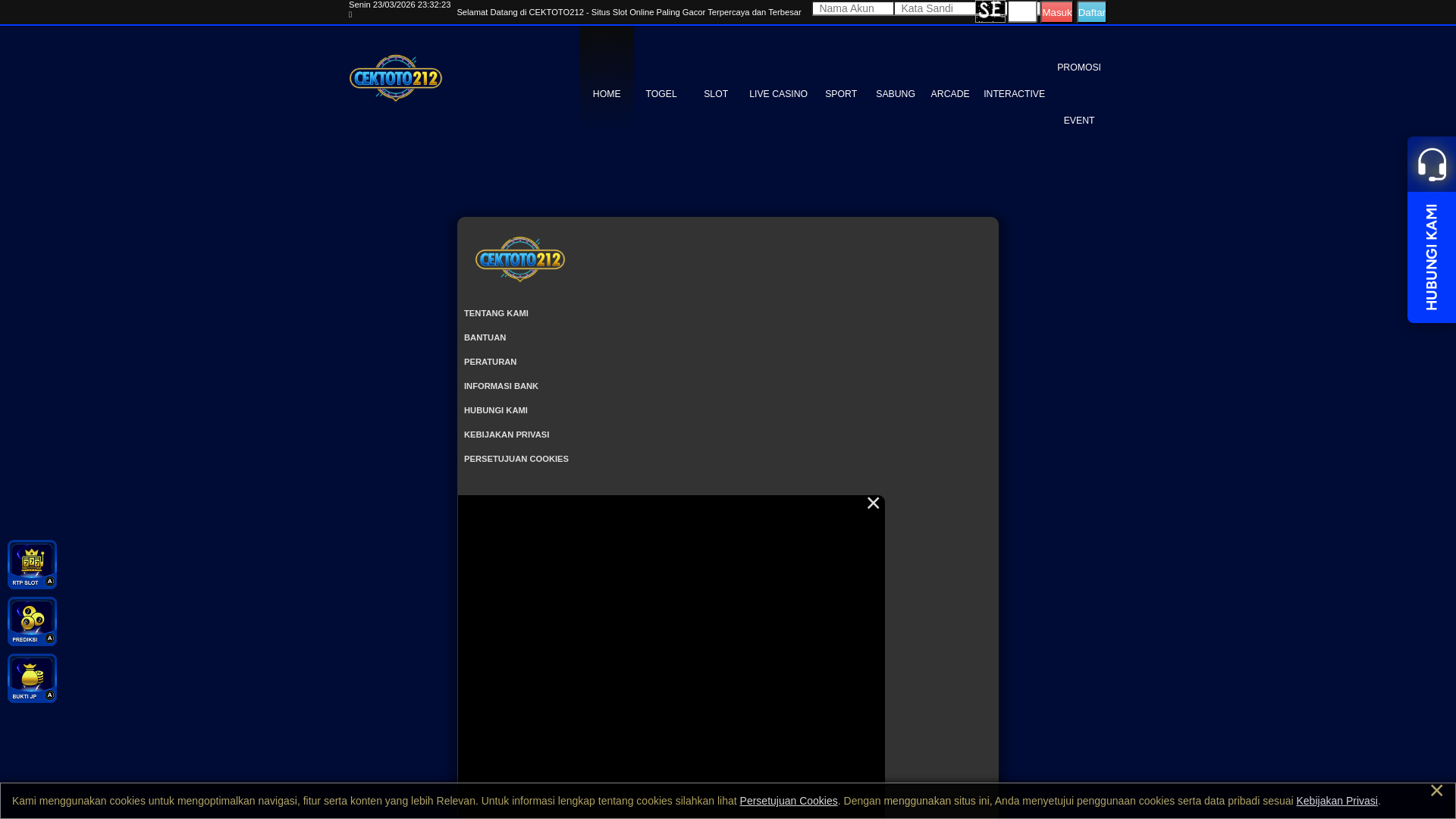Viewport: 1456px width, 819px height.
Task: Open the Informasi Bank link
Action: point(501,386)
